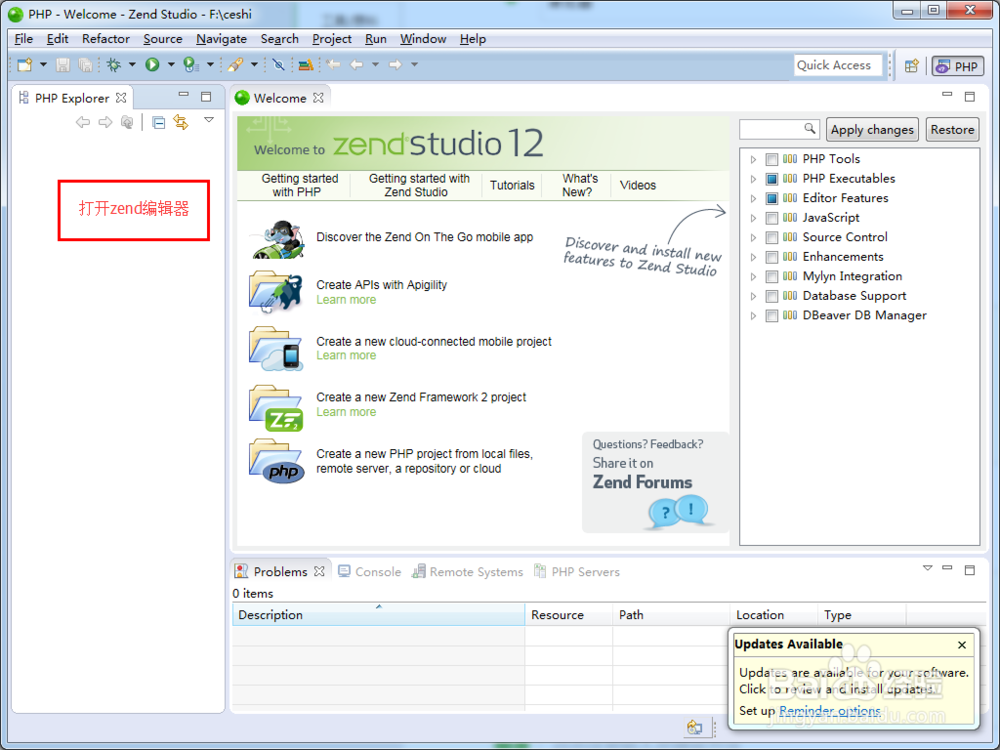
Task: Toggle the PHP Executables checkbox
Action: [x=772, y=179]
